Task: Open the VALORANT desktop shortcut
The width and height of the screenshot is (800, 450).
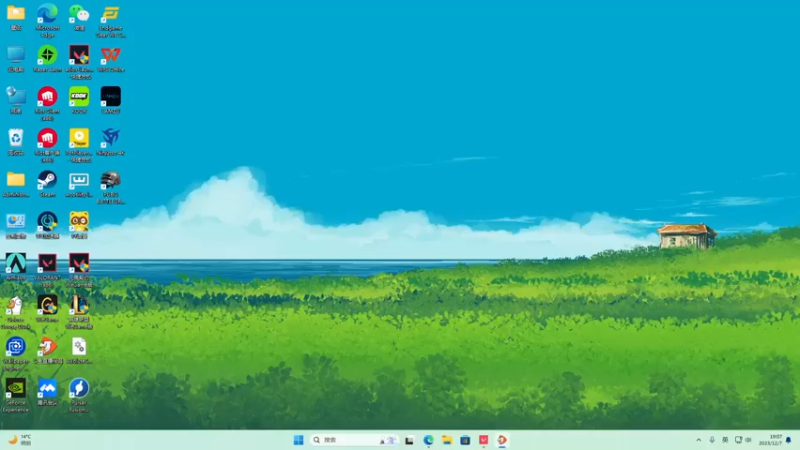Action: click(x=47, y=270)
